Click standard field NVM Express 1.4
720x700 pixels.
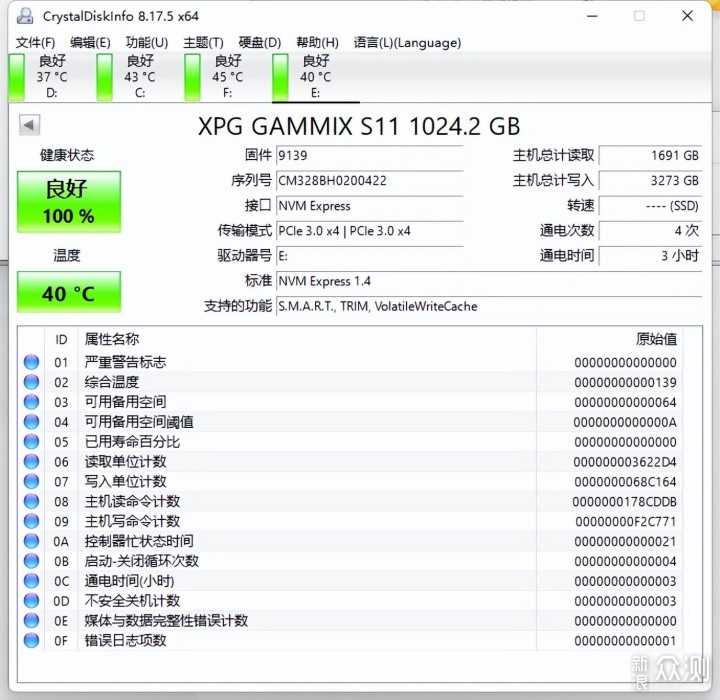[x=489, y=281]
